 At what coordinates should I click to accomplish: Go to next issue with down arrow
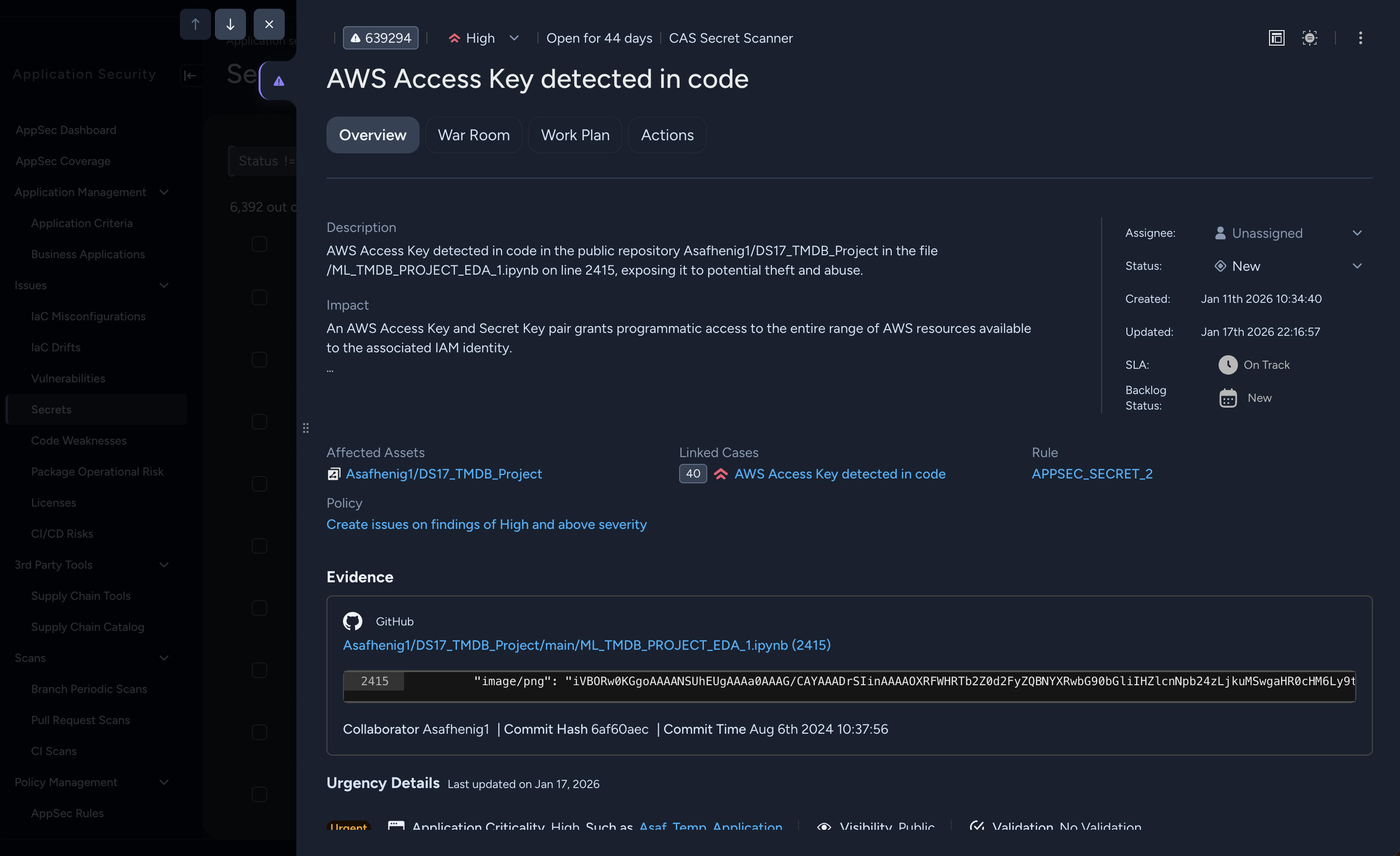[x=230, y=24]
